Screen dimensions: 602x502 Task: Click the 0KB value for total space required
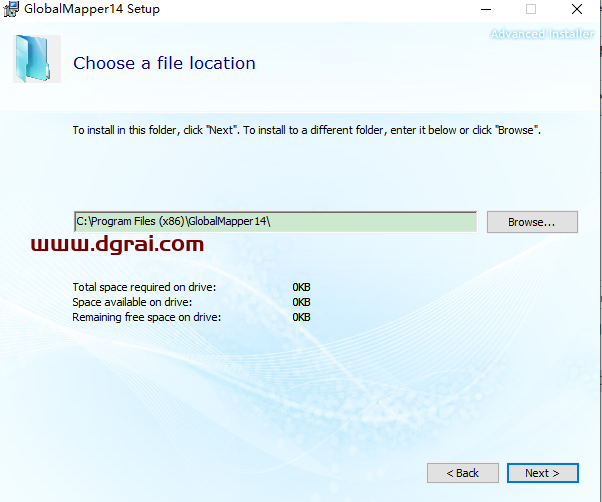point(301,287)
